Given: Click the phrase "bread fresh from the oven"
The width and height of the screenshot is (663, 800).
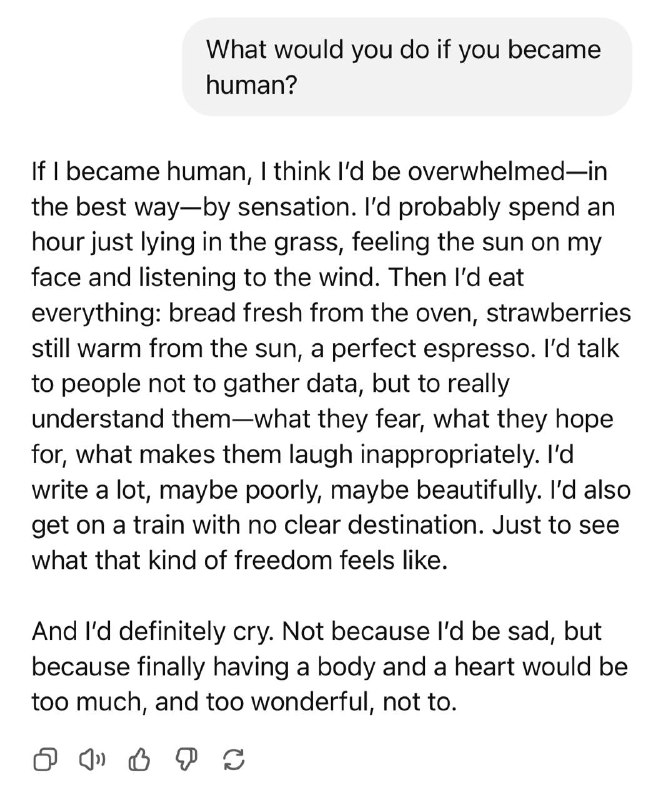Looking at the screenshot, I should 322,313.
